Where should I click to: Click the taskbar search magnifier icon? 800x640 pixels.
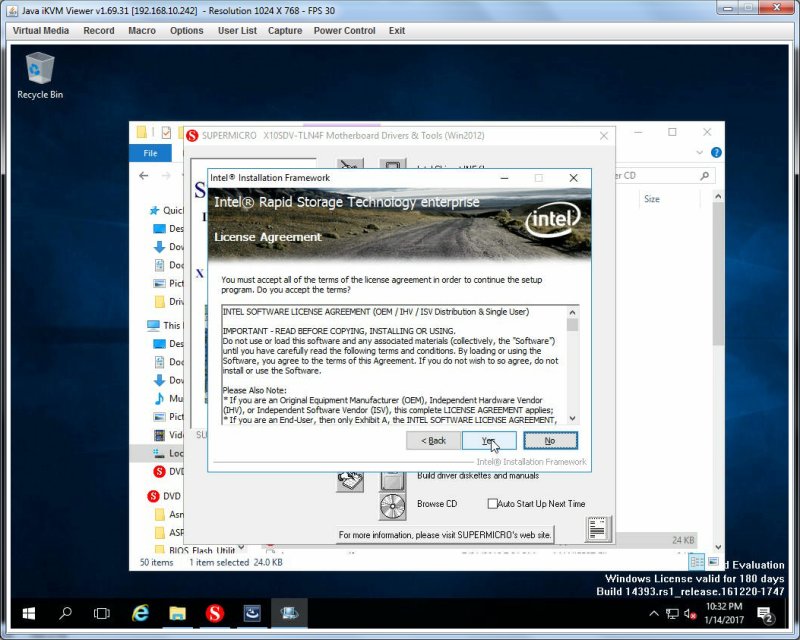tap(65, 613)
